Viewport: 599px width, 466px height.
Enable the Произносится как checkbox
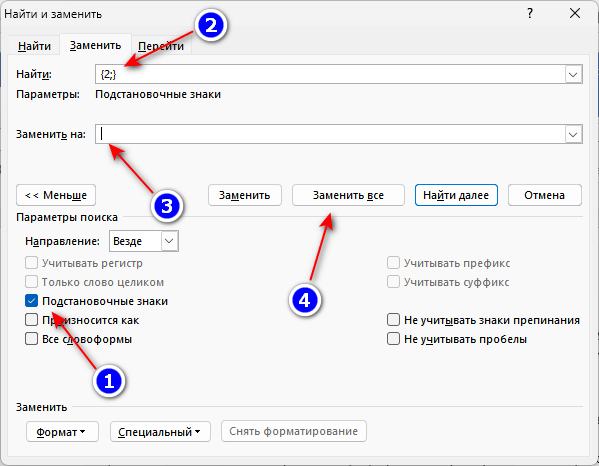tap(31, 320)
